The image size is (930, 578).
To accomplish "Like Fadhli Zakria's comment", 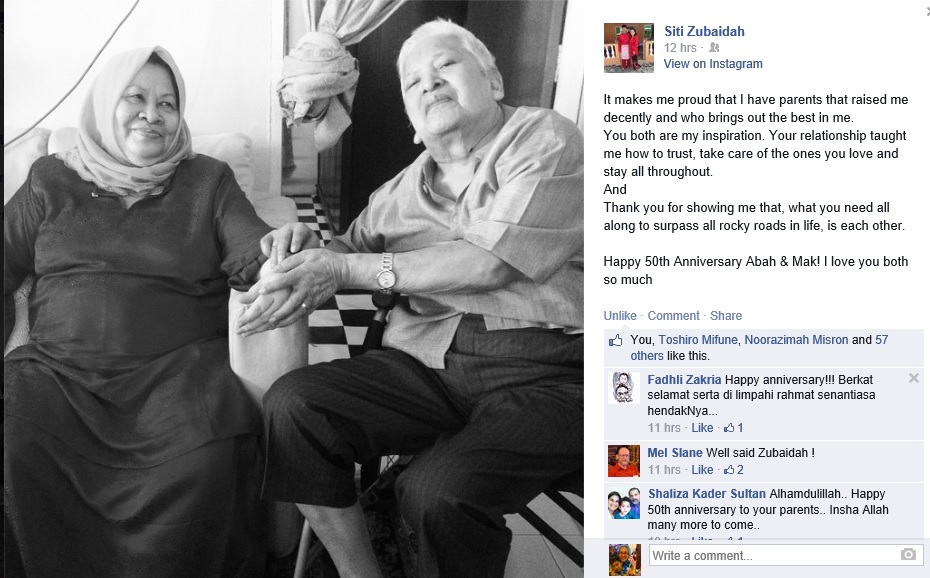I will (702, 428).
